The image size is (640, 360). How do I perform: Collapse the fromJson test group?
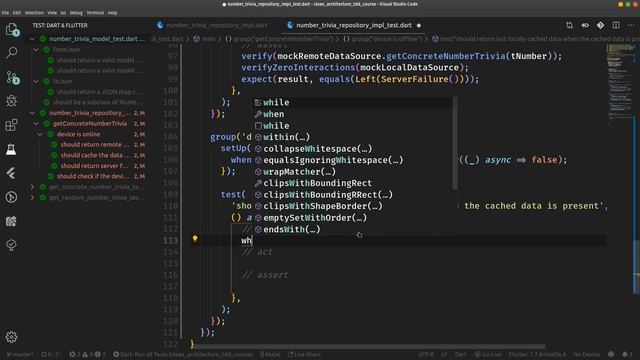pyautogui.click(x=36, y=49)
